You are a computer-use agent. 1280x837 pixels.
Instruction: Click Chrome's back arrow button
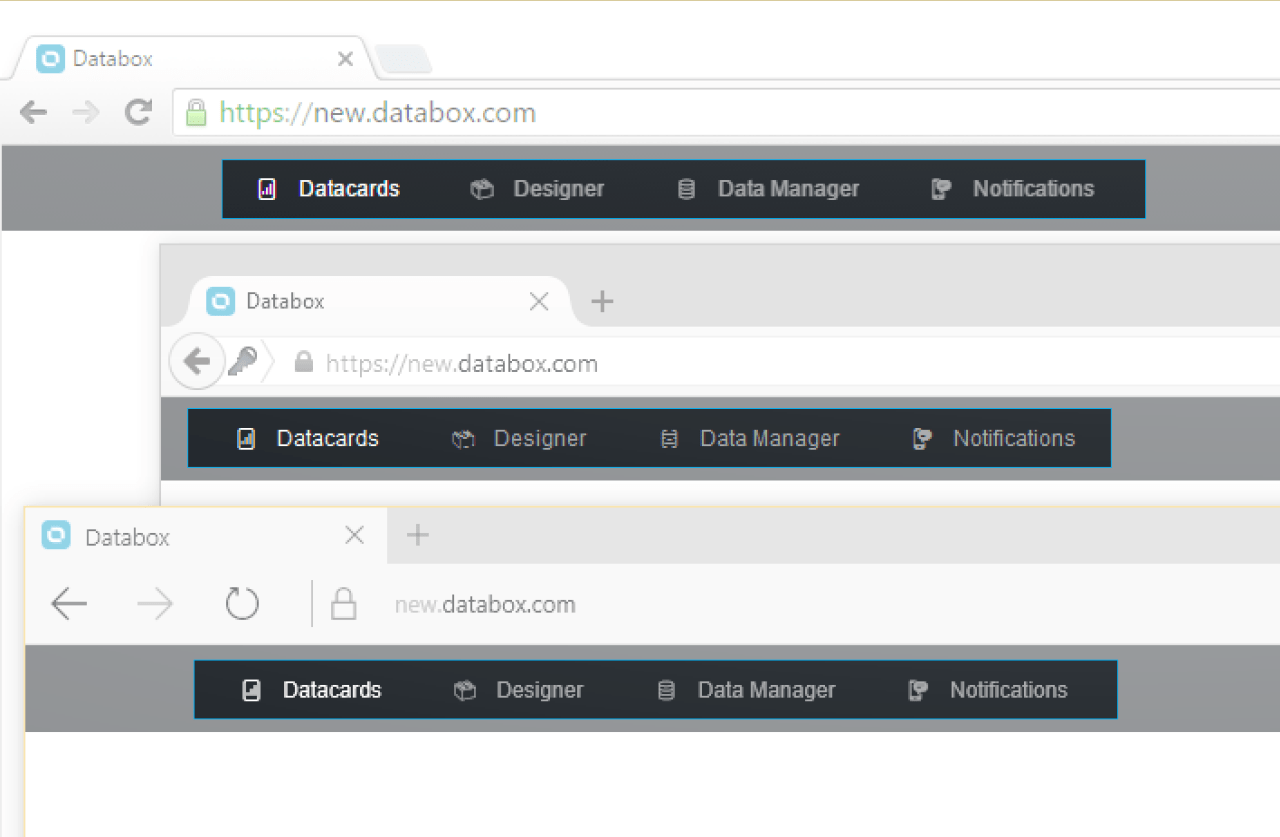tap(33, 112)
